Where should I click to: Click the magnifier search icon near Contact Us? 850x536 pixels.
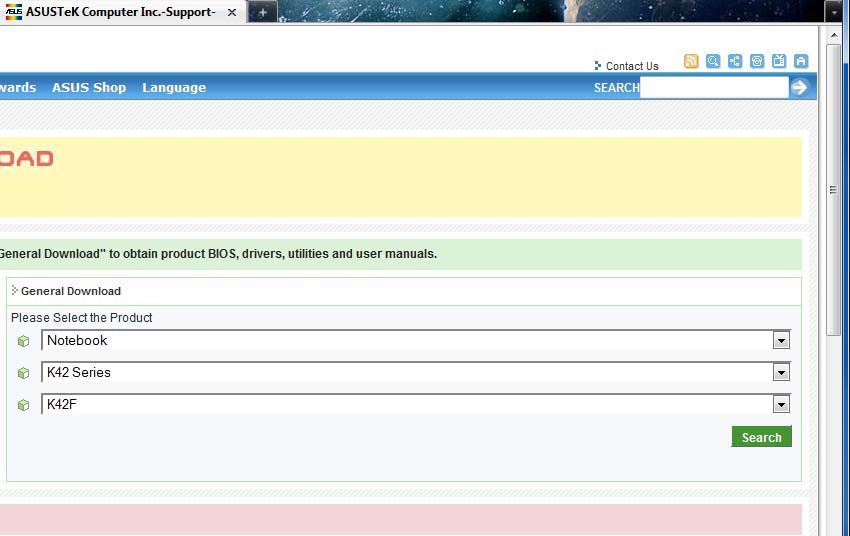click(713, 61)
